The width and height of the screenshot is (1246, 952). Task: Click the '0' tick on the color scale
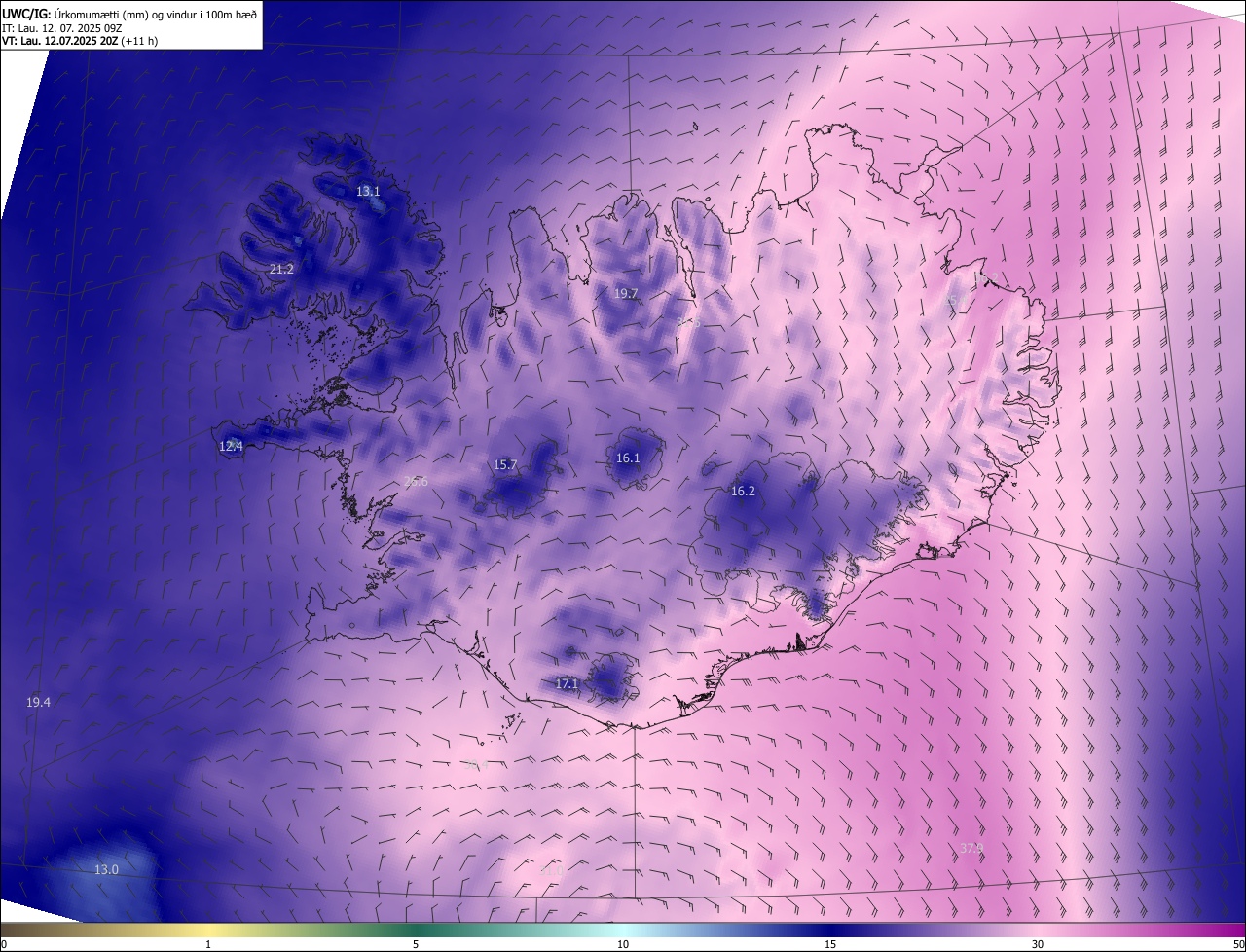coord(4,944)
